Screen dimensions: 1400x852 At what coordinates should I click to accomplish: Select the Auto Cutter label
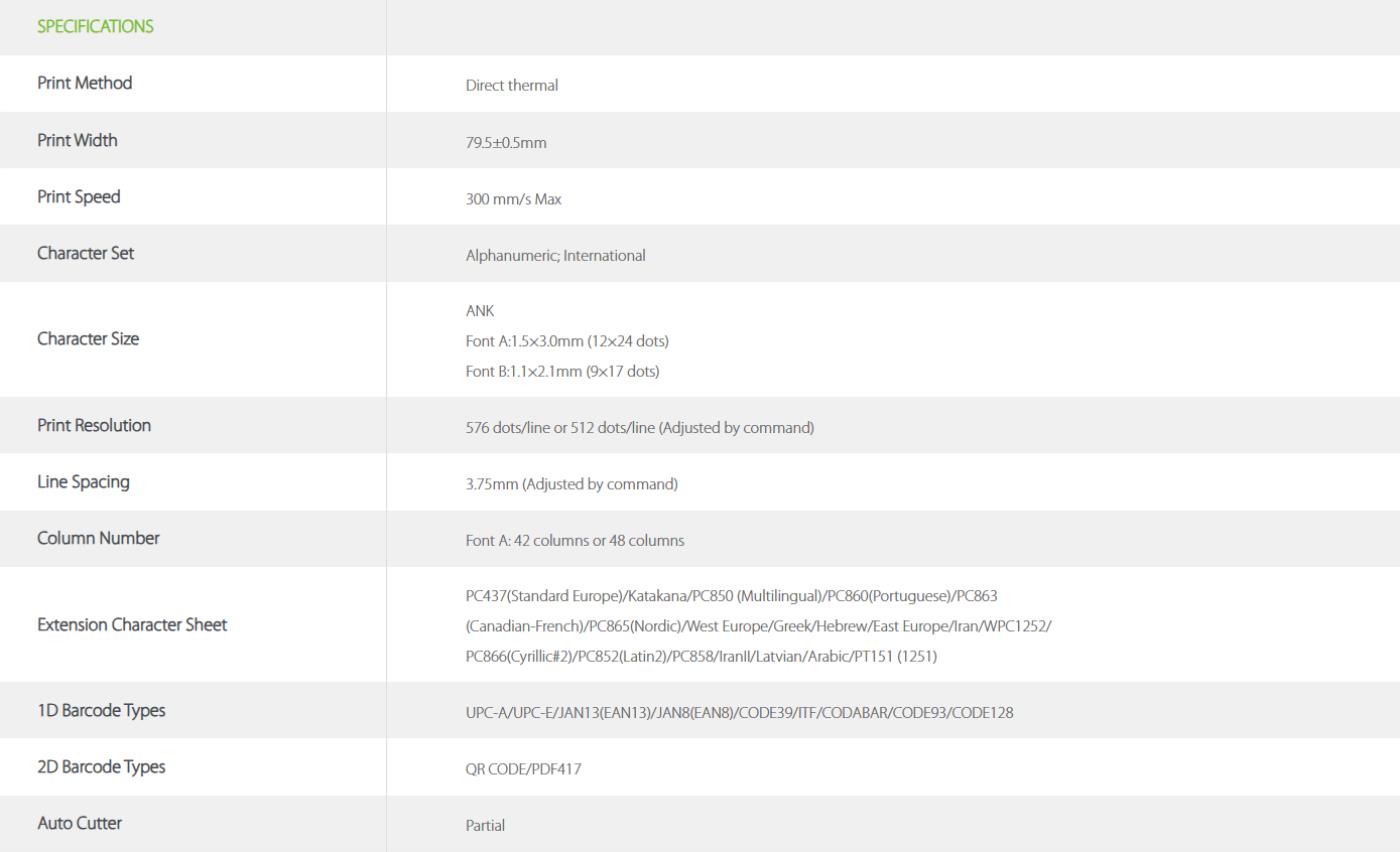pos(79,823)
